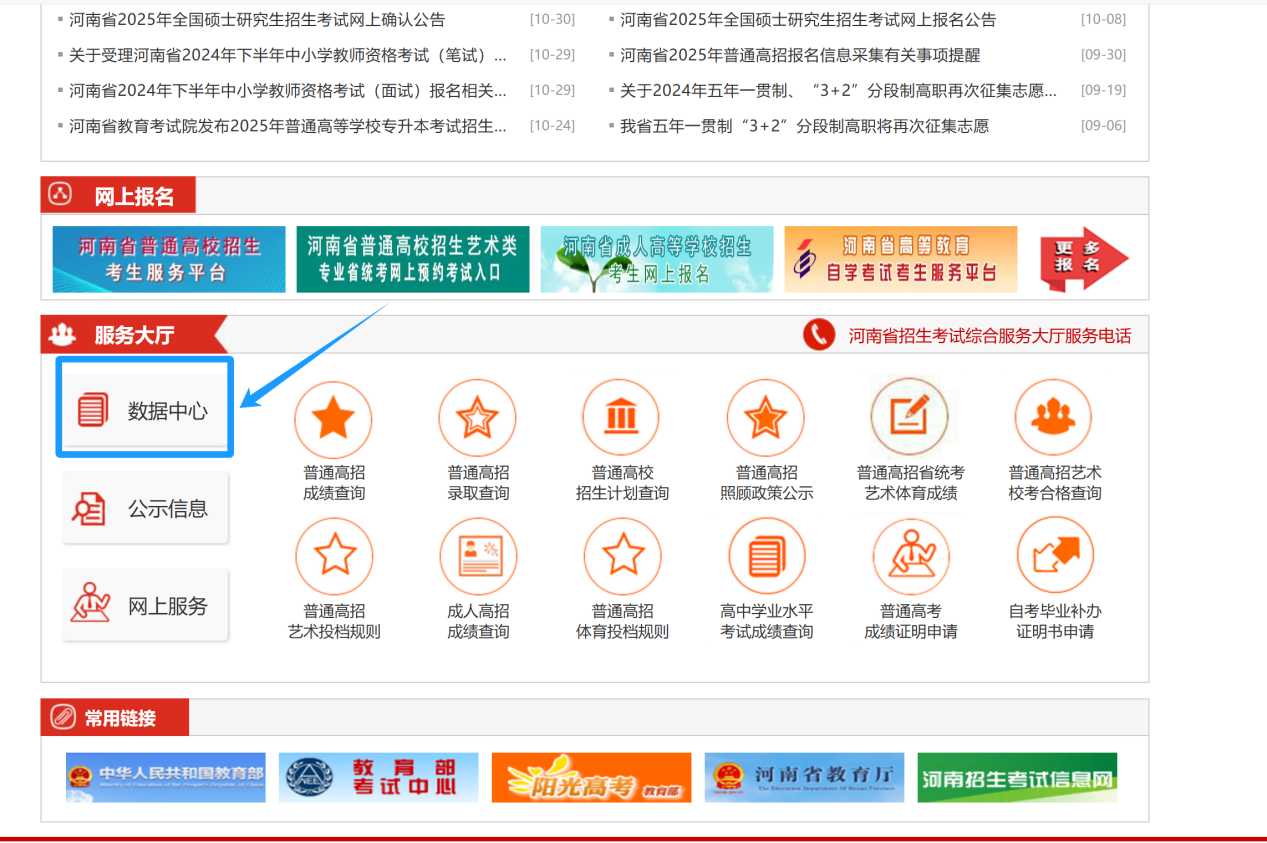Switch to the 网上服务 tab

click(145, 606)
